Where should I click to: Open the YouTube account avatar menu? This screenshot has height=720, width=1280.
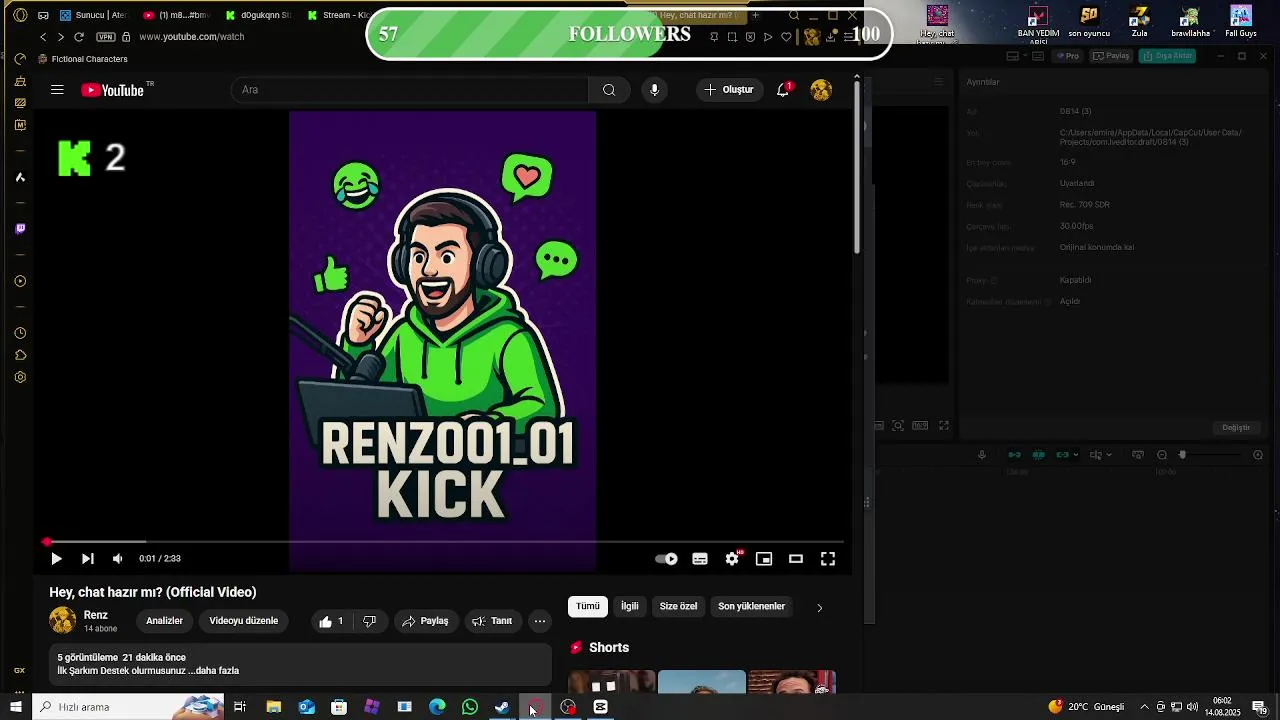coord(821,90)
